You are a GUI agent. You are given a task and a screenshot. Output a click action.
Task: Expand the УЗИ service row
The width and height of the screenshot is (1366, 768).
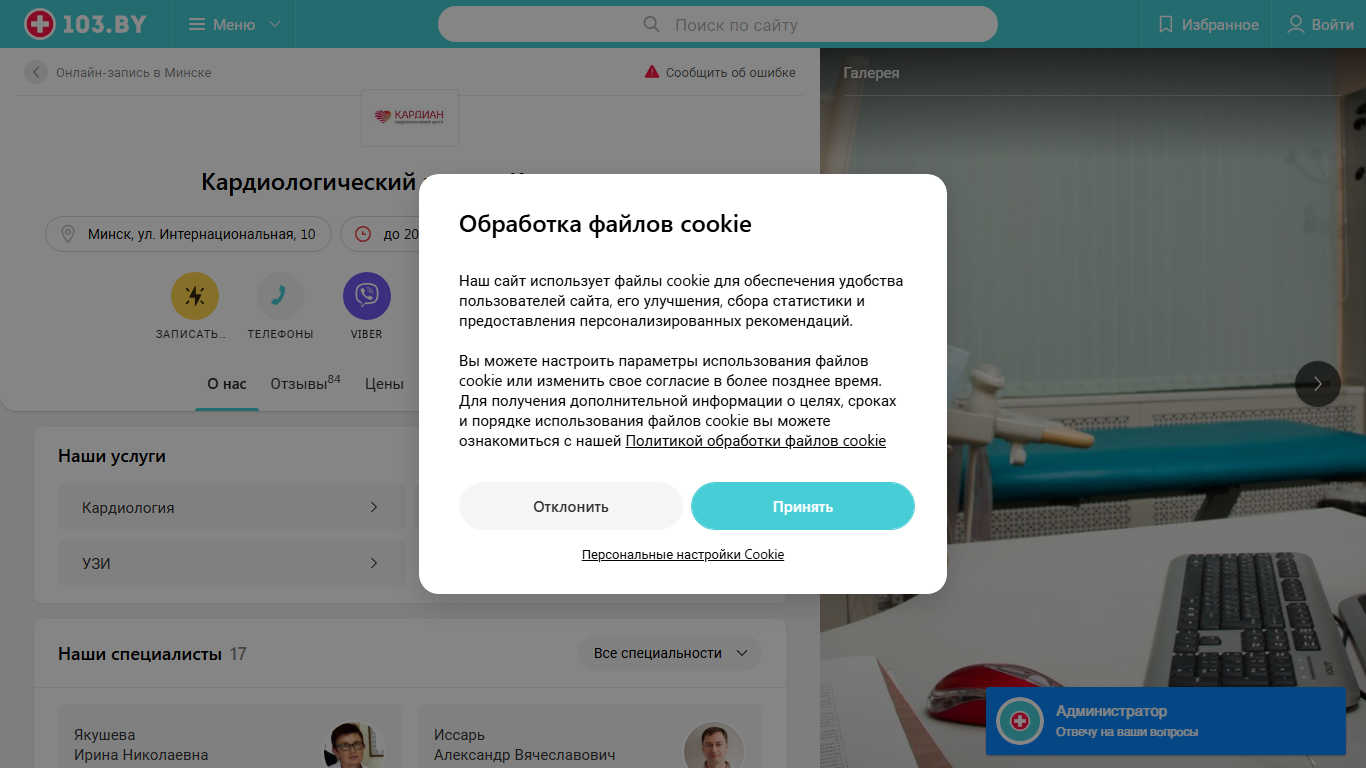pos(232,563)
